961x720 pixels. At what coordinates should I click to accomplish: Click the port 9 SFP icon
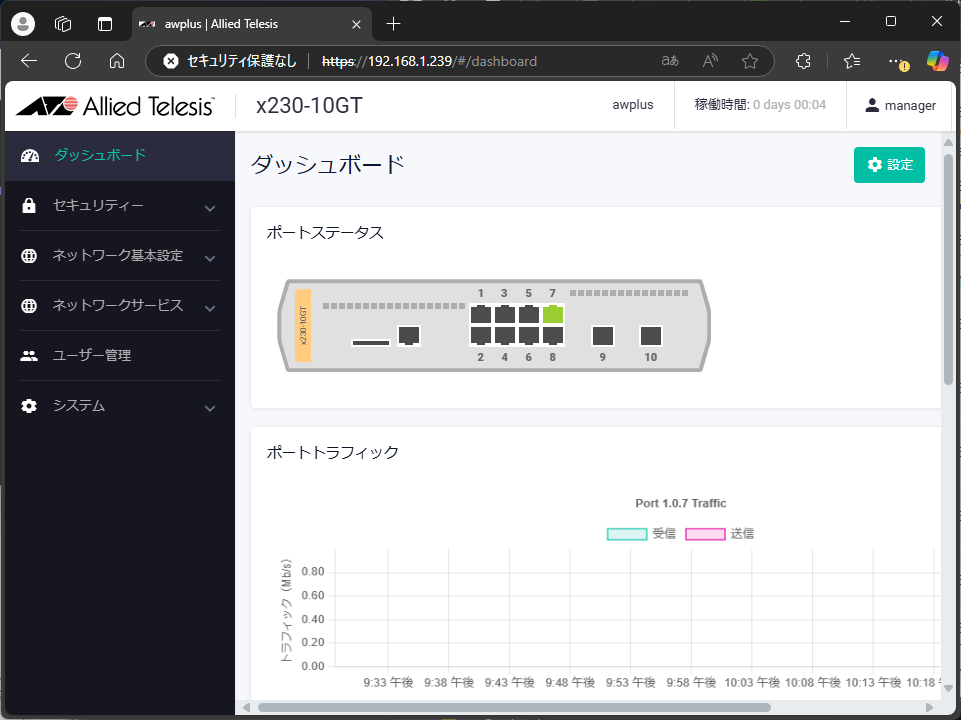[602, 336]
